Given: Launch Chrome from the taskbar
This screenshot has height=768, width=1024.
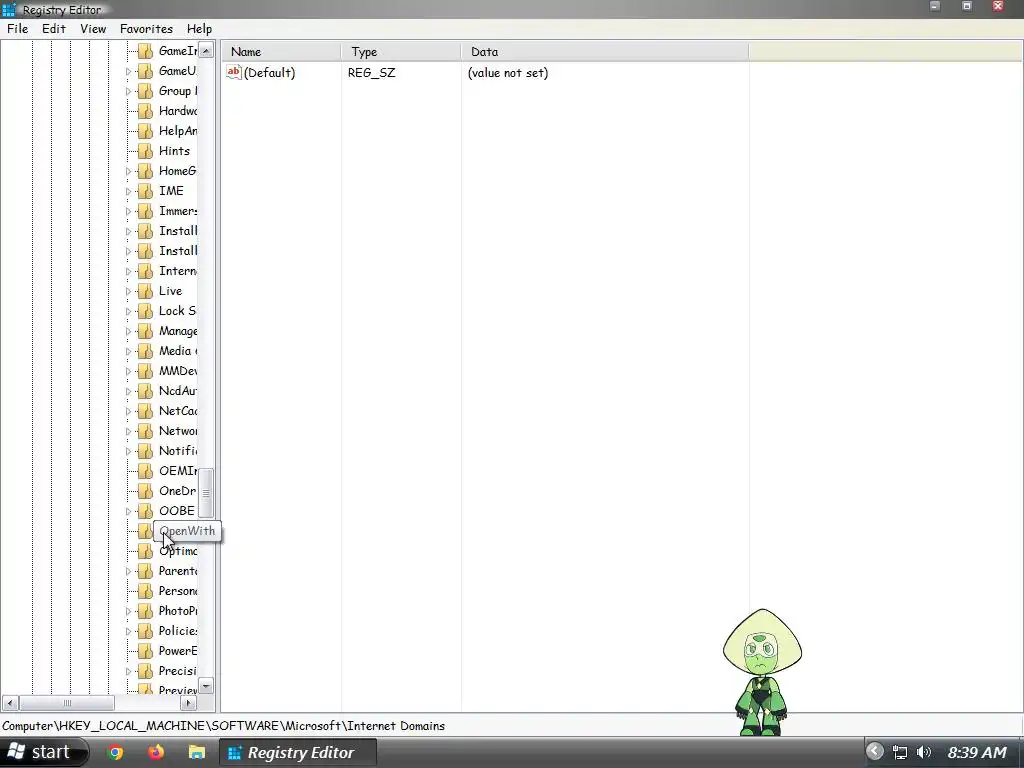Looking at the screenshot, I should coord(116,752).
